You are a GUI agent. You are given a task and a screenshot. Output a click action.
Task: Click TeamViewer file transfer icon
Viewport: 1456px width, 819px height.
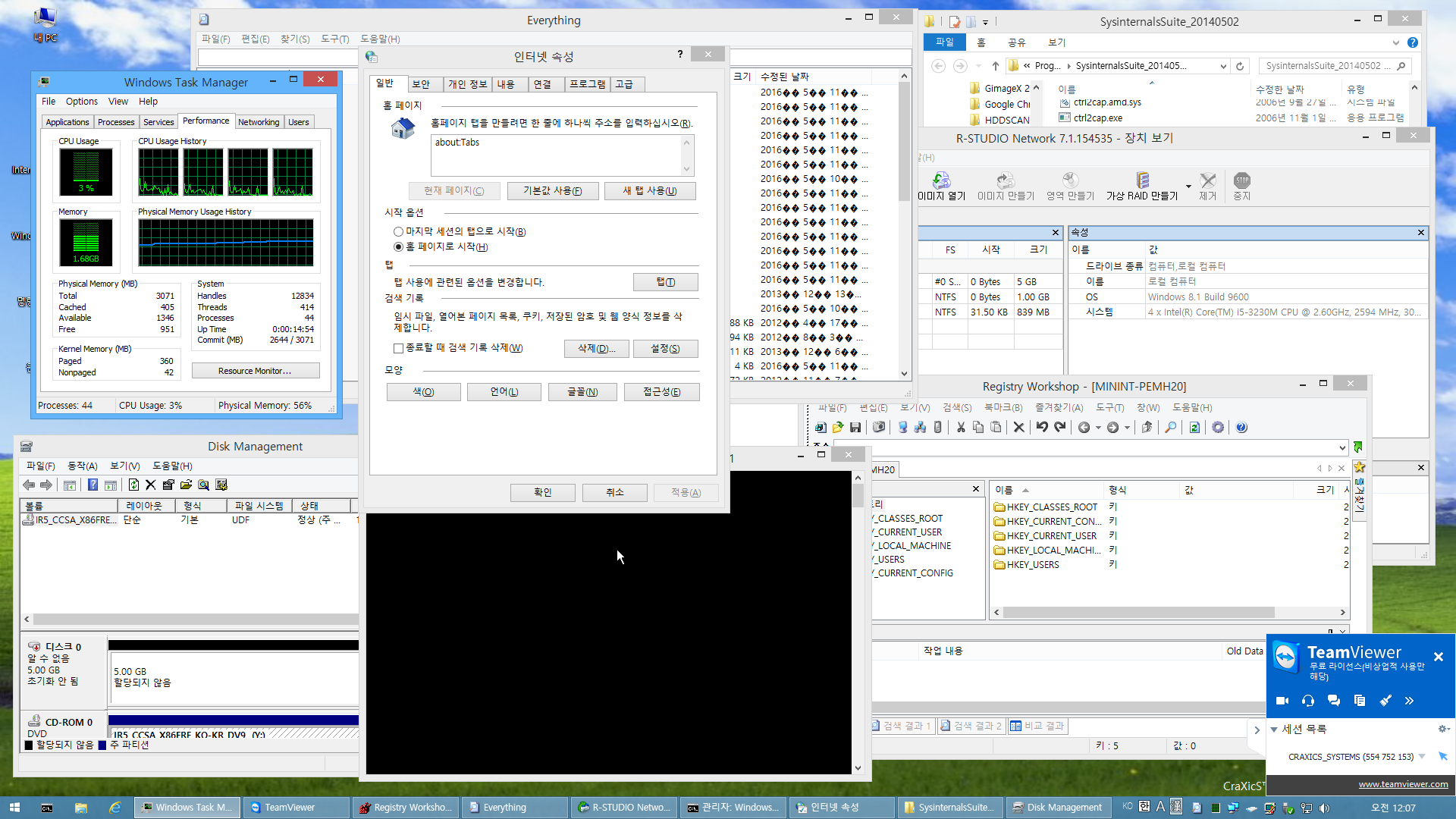point(1360,701)
